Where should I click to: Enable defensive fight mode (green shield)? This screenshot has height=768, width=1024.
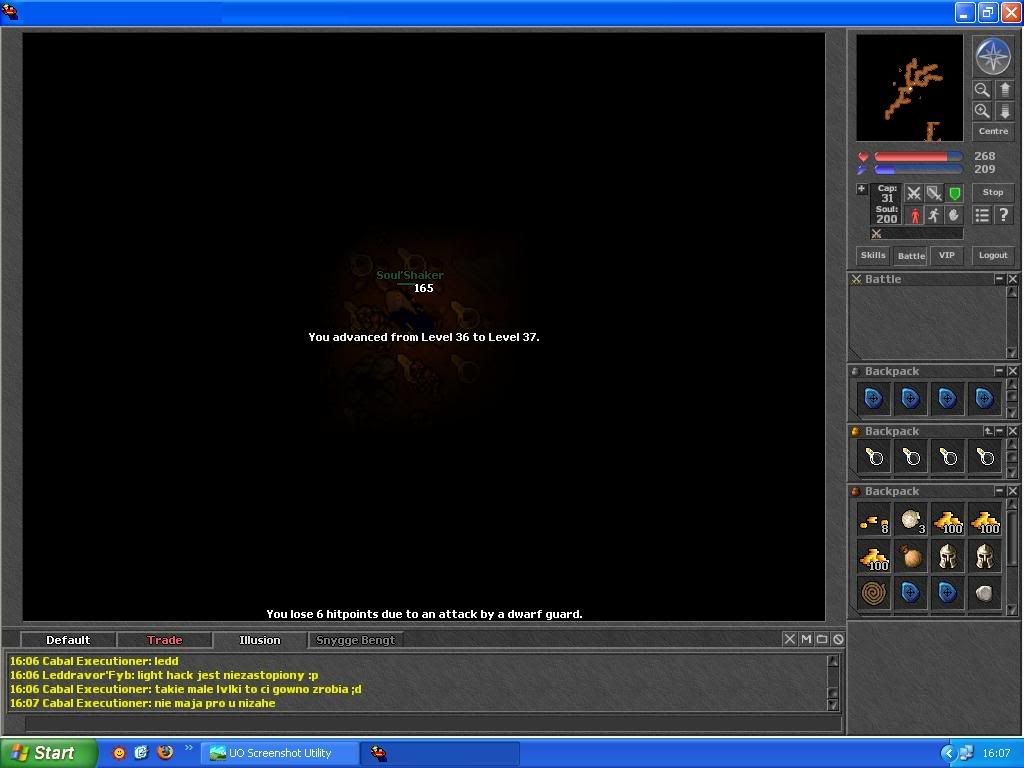click(954, 193)
